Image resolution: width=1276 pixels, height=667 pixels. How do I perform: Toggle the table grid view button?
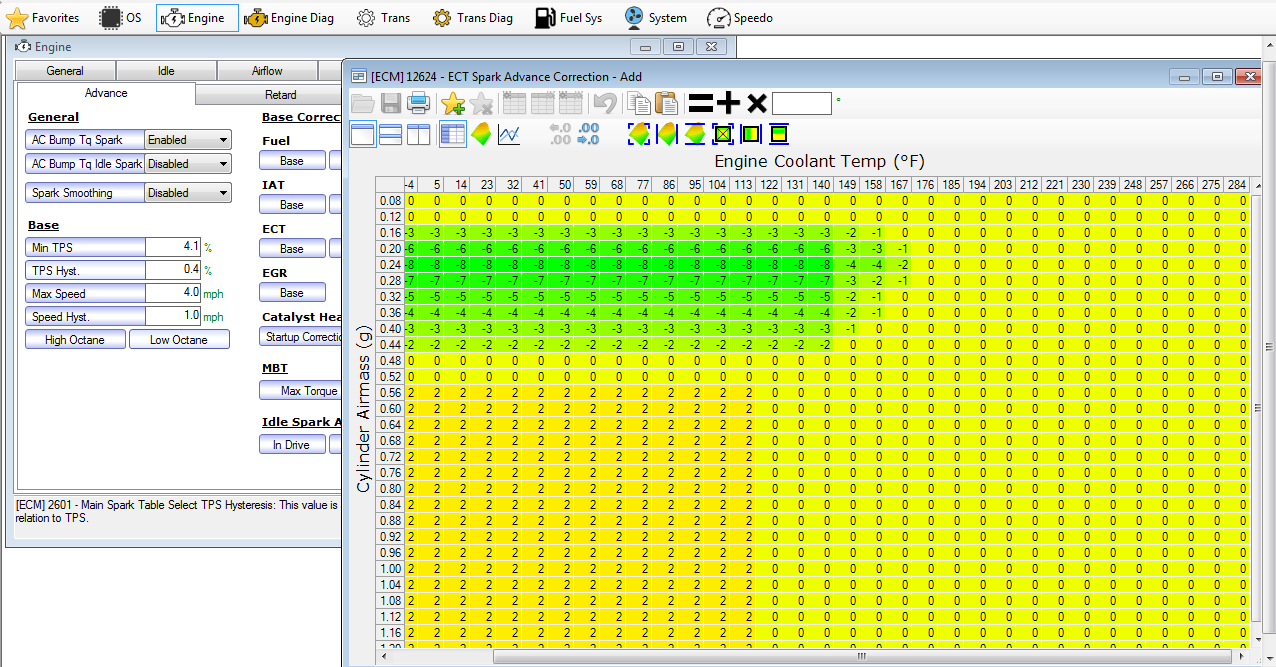453,134
